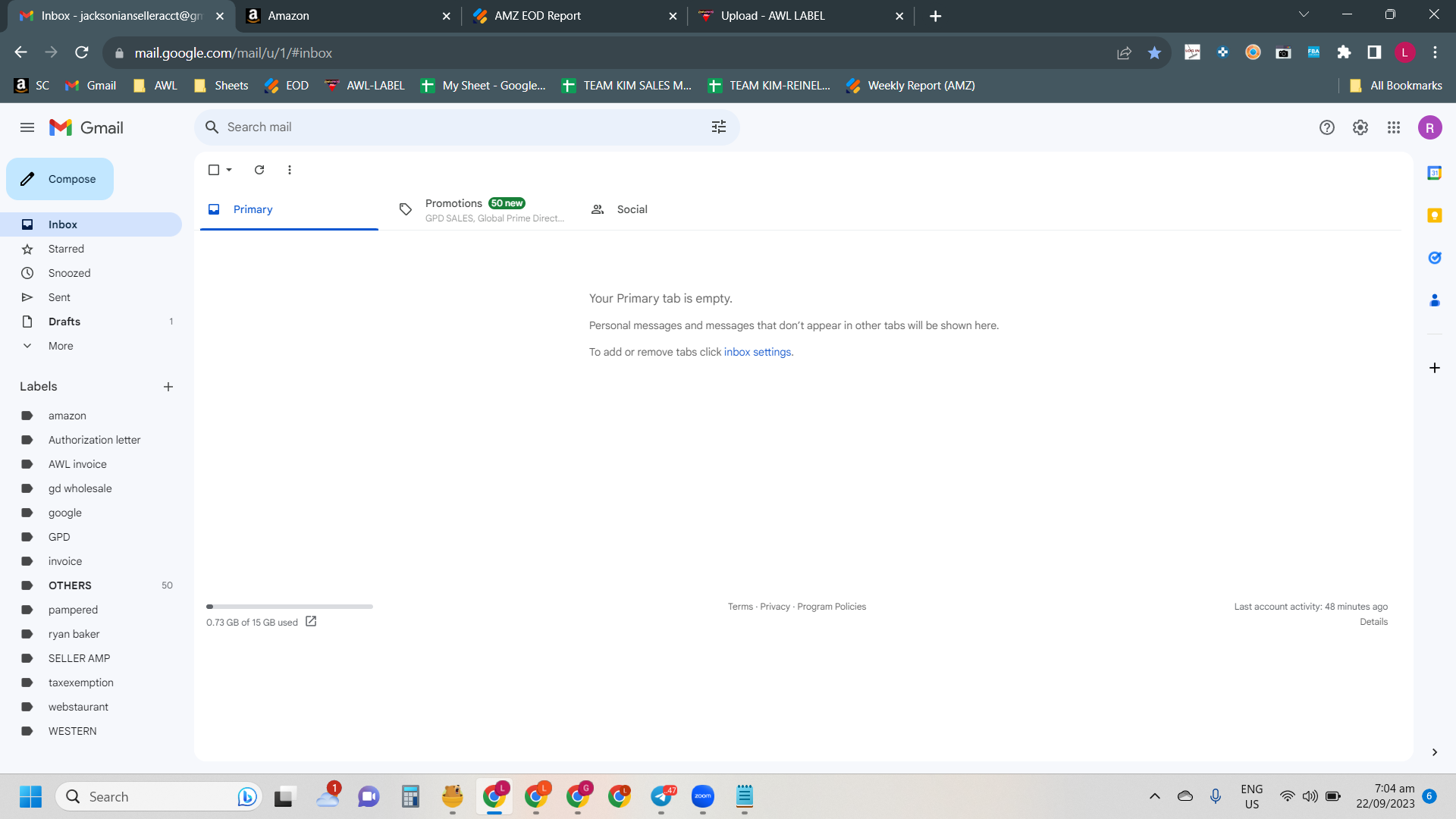Open the Privacy link
The image size is (1456, 819).
tap(775, 607)
